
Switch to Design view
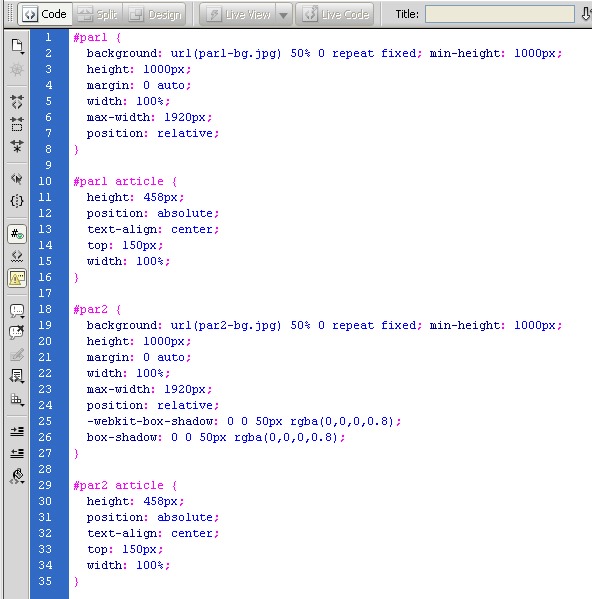pyautogui.click(x=155, y=15)
